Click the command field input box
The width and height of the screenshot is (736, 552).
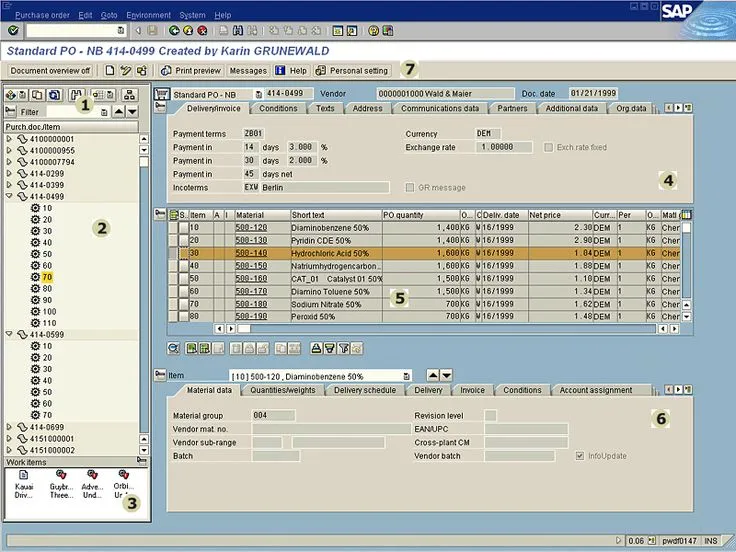[76, 31]
